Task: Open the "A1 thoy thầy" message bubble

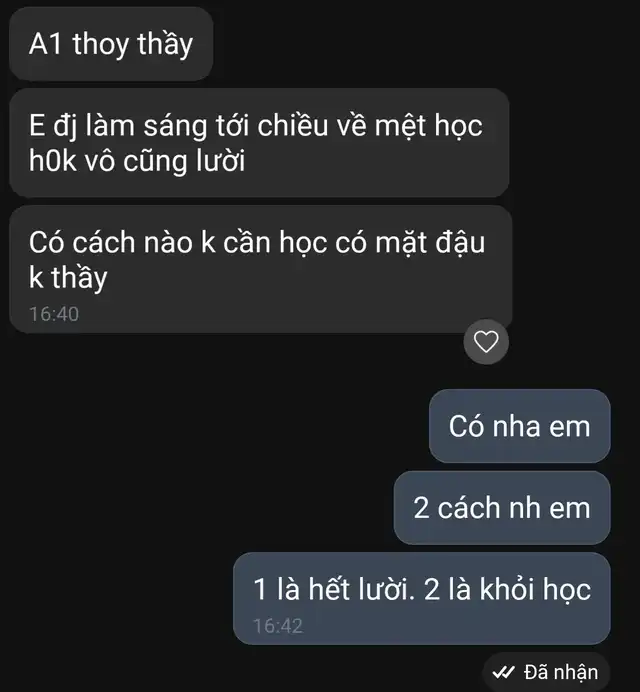Action: pyautogui.click(x=111, y=44)
